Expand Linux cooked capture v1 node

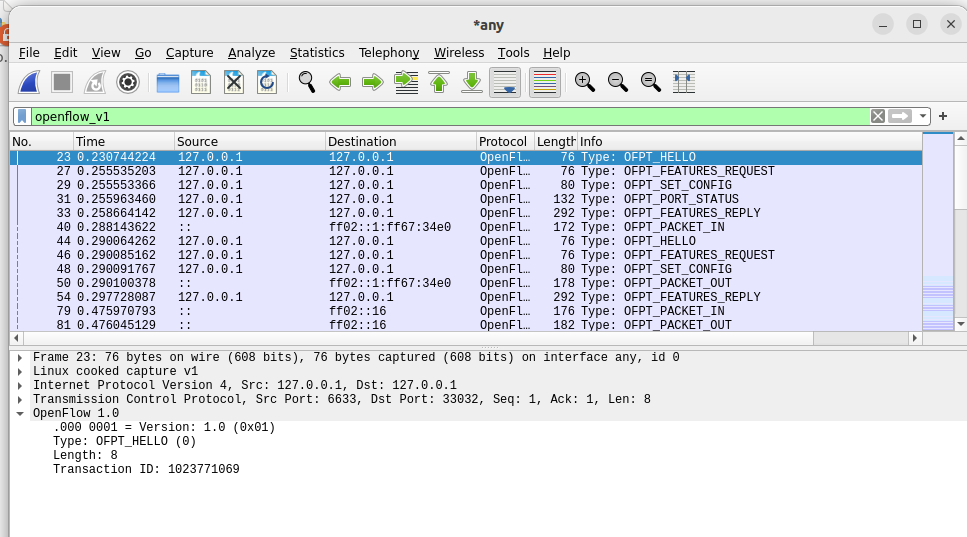20,372
